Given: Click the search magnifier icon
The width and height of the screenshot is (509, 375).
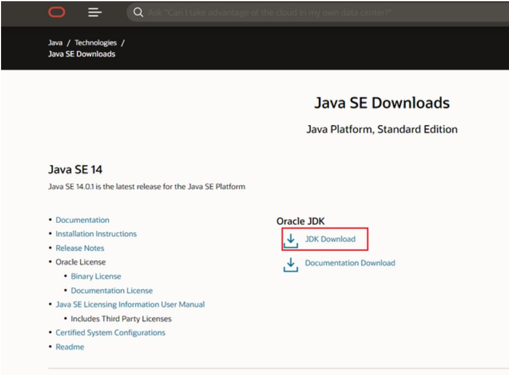Looking at the screenshot, I should 138,12.
